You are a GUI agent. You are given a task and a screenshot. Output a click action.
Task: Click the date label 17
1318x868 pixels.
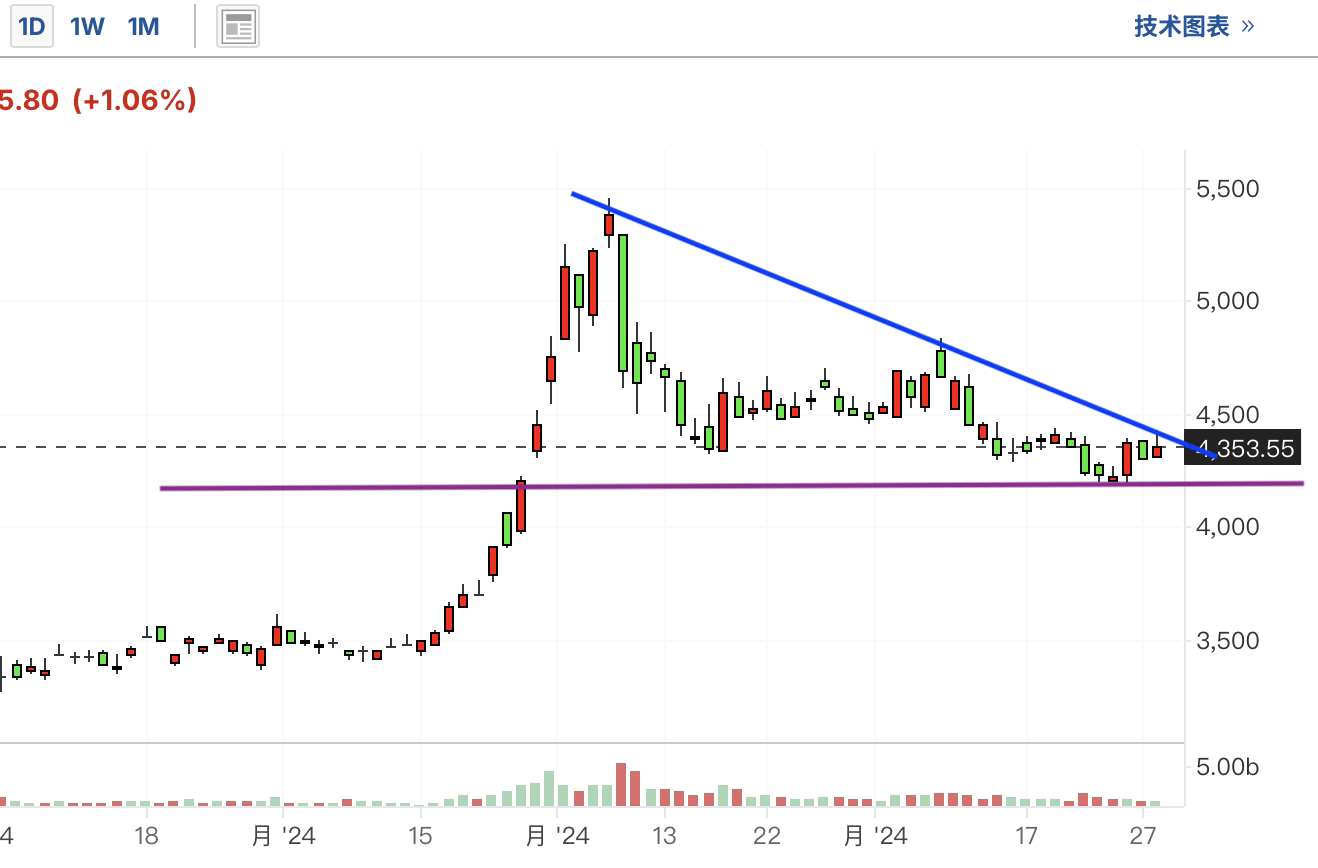(x=1026, y=835)
